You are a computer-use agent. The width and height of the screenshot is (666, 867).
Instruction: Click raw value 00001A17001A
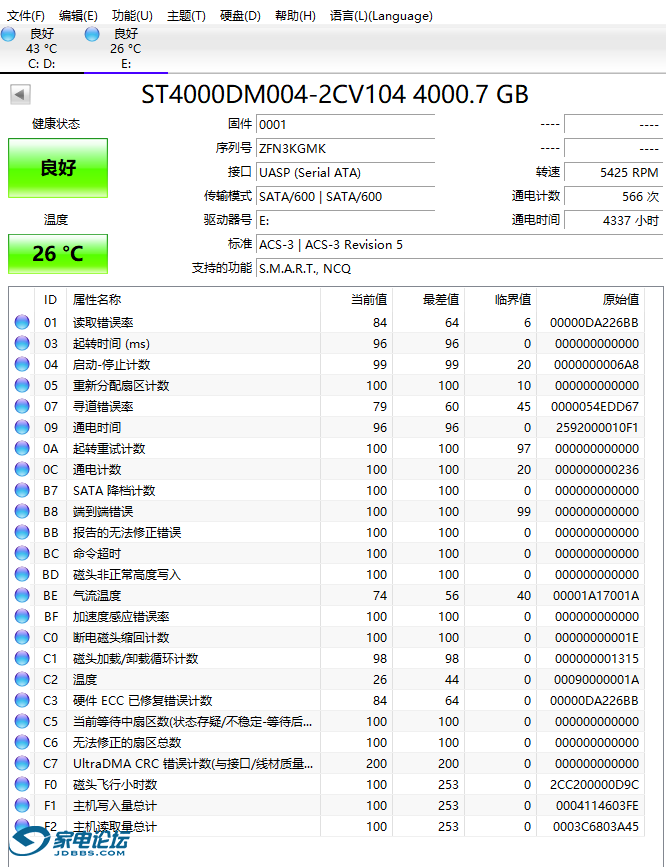click(596, 596)
